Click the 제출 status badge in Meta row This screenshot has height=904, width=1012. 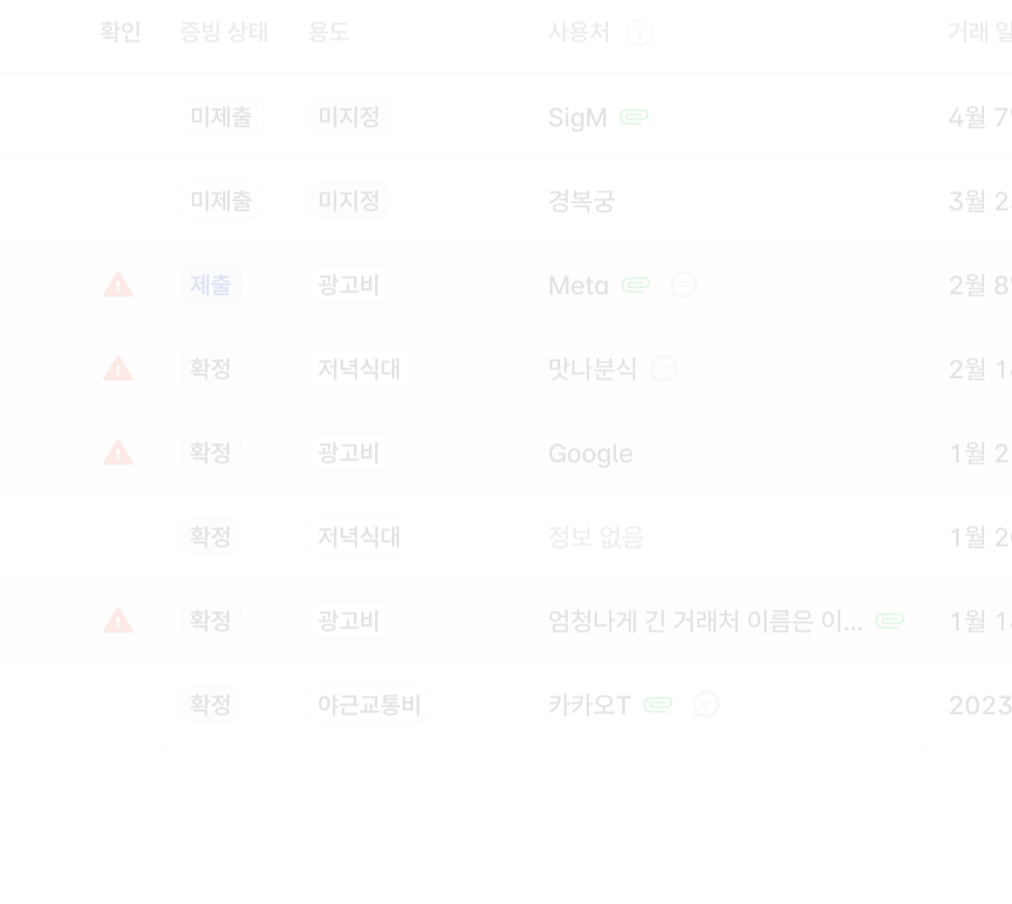click(x=211, y=285)
